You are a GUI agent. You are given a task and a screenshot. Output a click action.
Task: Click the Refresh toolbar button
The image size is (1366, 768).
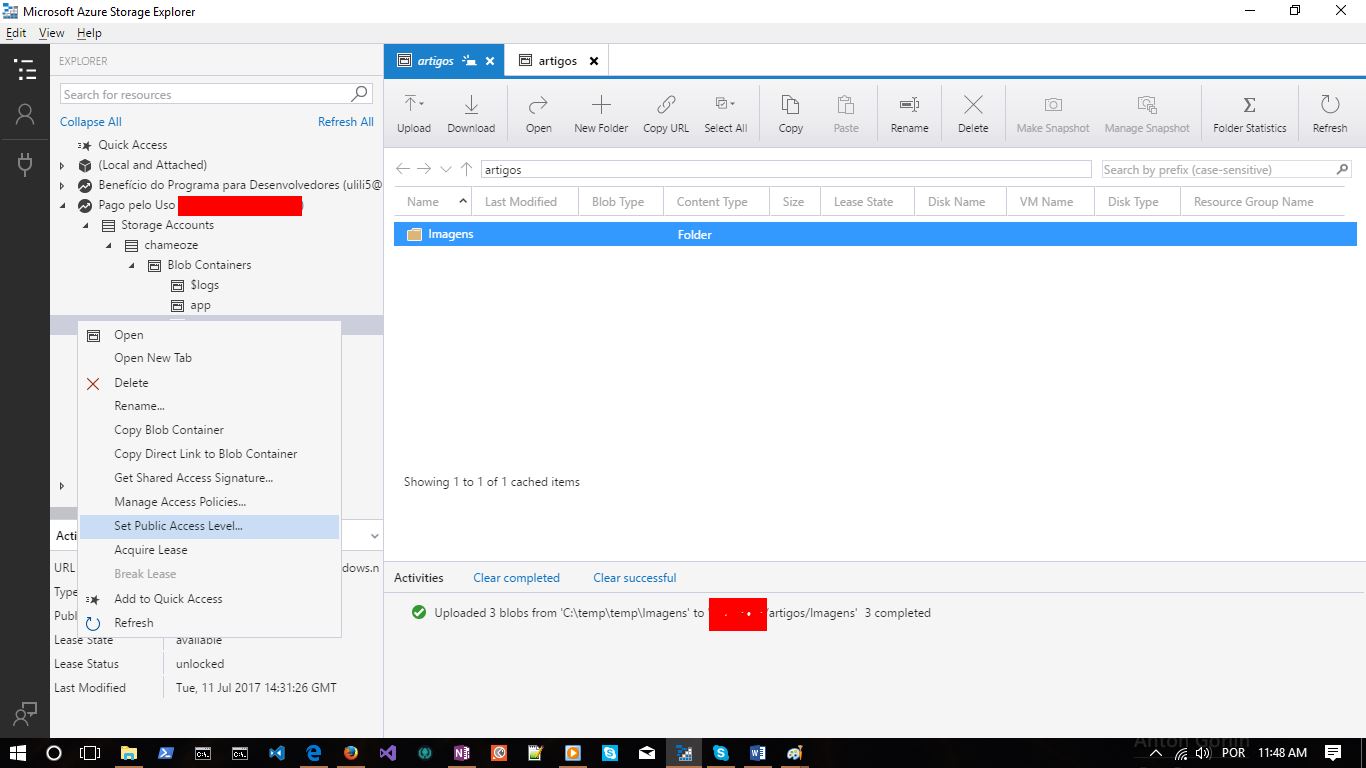(1330, 114)
